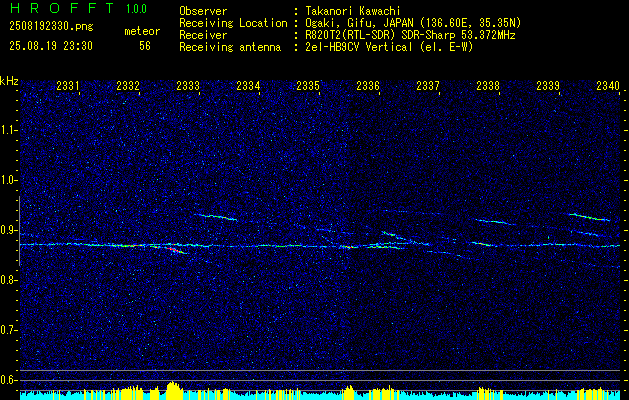Click the 2335 time marker
Screen dimensions: 629x400
tap(308, 85)
